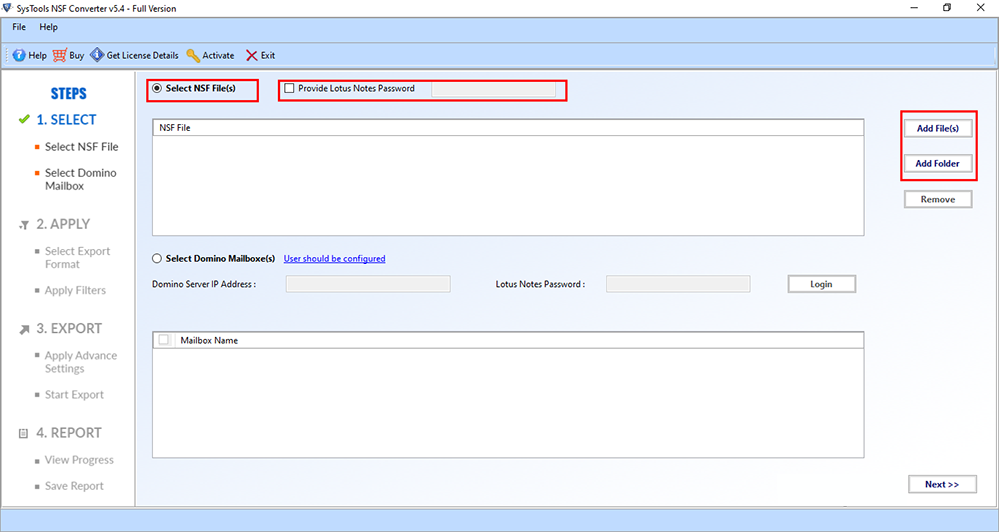Click the Help label in toolbar
The width and height of the screenshot is (999, 532).
coord(38,55)
